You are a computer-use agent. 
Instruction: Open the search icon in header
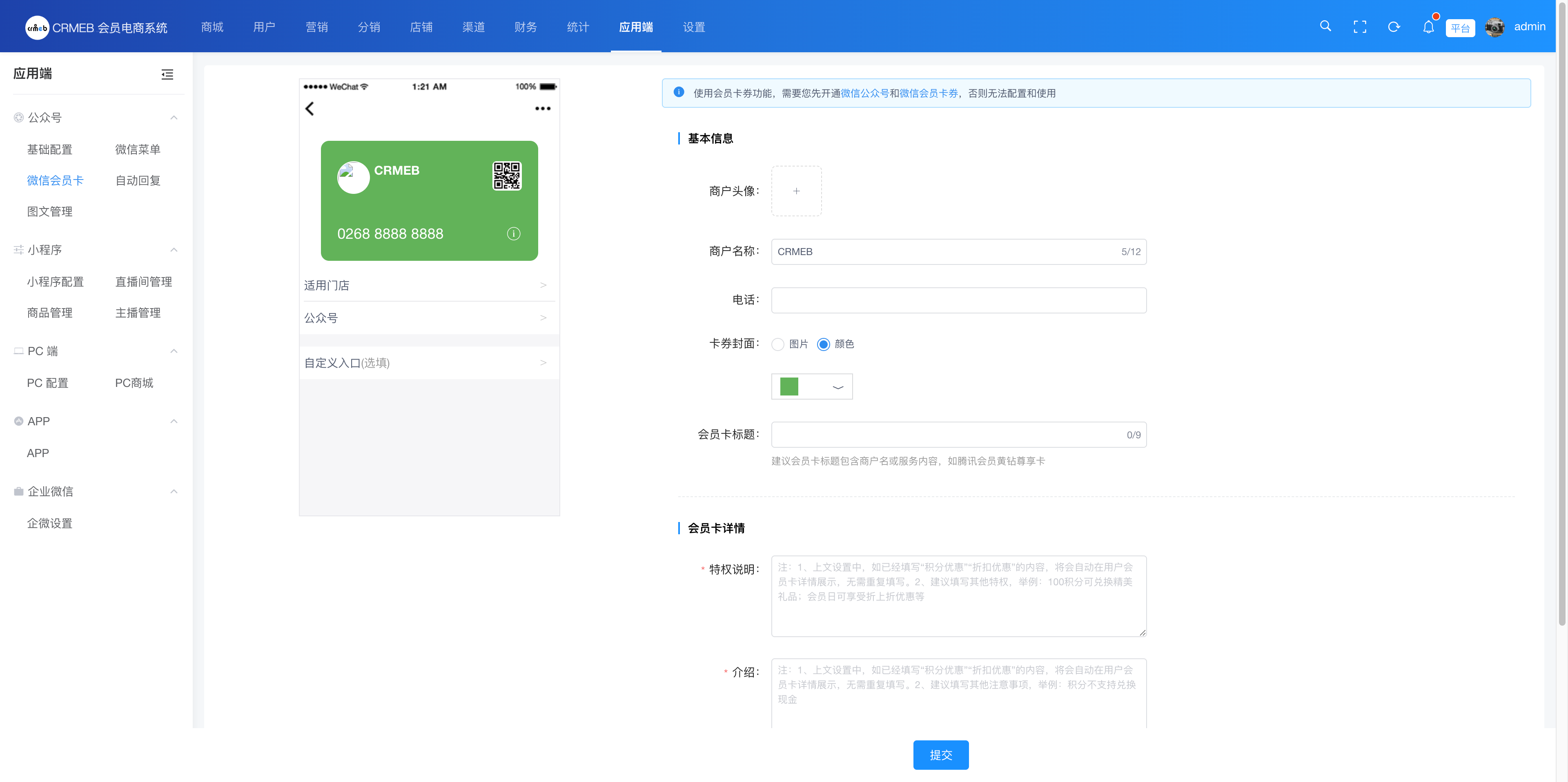coord(1325,26)
